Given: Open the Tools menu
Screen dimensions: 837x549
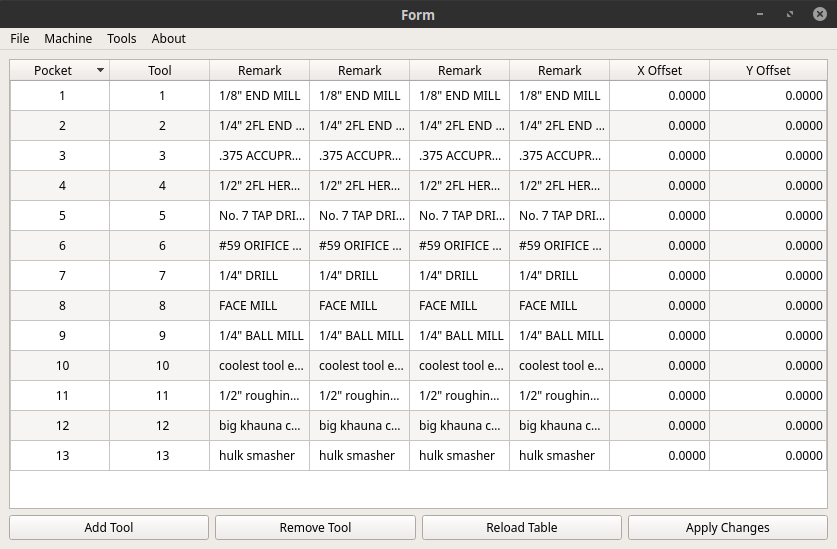Looking at the screenshot, I should click(x=122, y=38).
